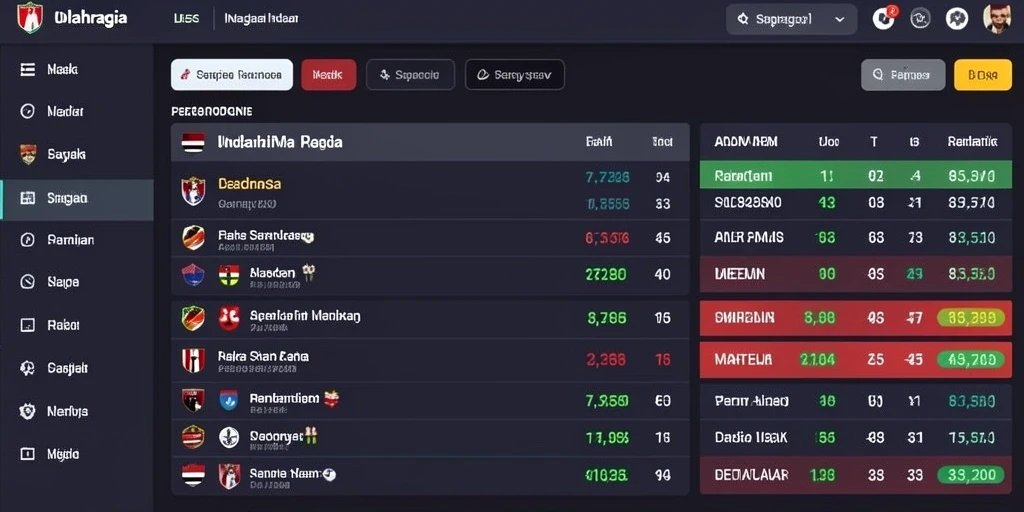Open Medar in the sidebar

(x=76, y=111)
